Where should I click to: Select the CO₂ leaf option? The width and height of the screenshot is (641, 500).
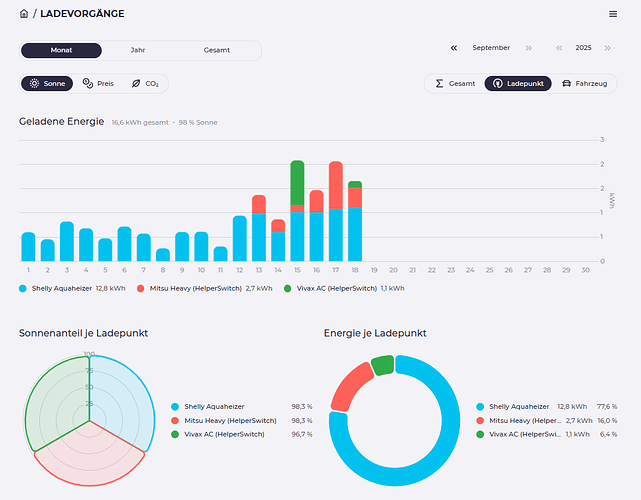(145, 84)
